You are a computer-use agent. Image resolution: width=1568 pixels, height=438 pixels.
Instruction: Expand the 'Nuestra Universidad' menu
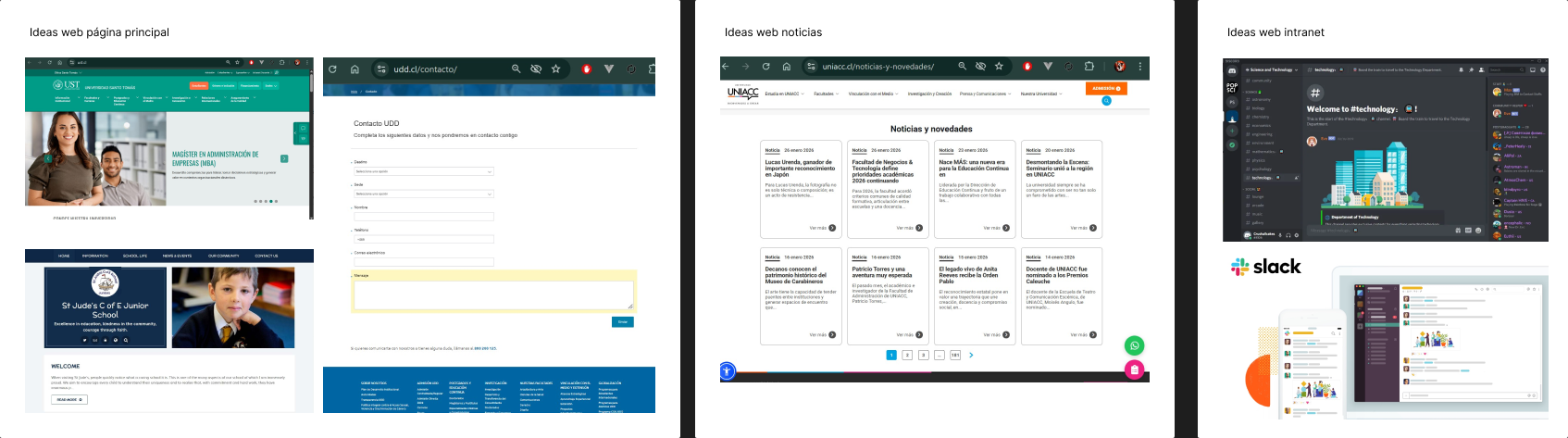click(x=1040, y=94)
